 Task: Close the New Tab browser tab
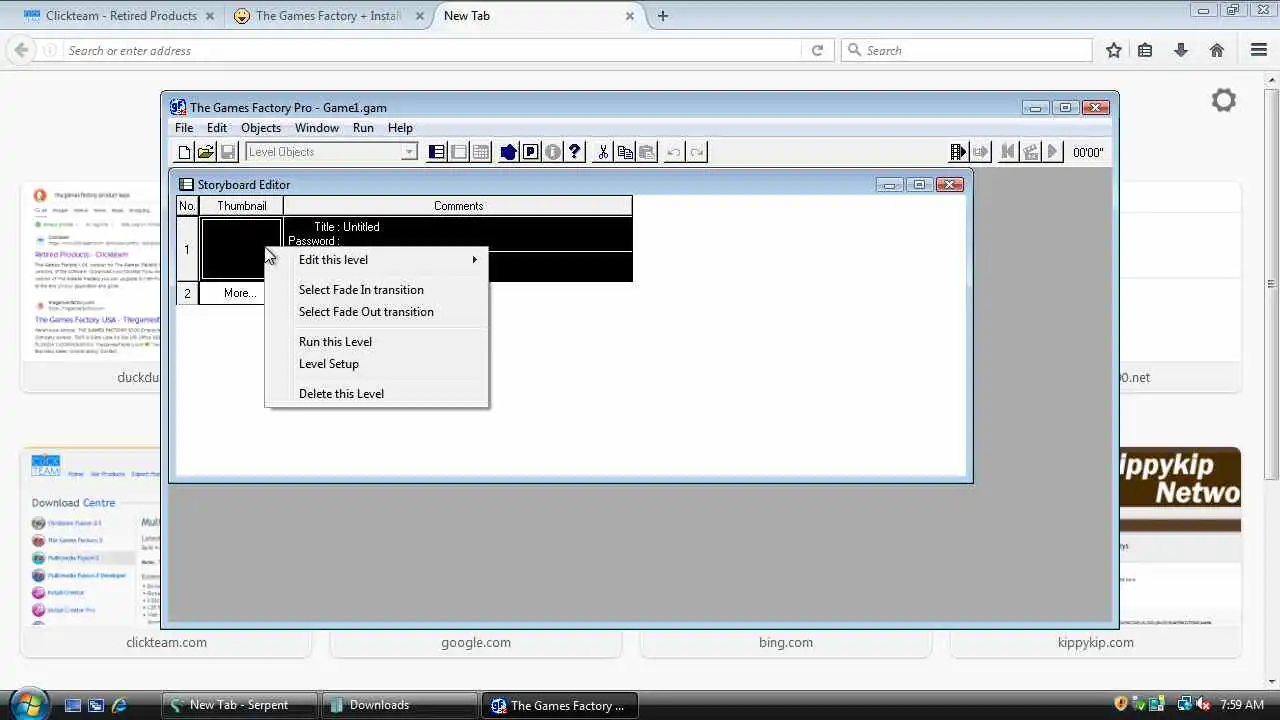tap(630, 16)
